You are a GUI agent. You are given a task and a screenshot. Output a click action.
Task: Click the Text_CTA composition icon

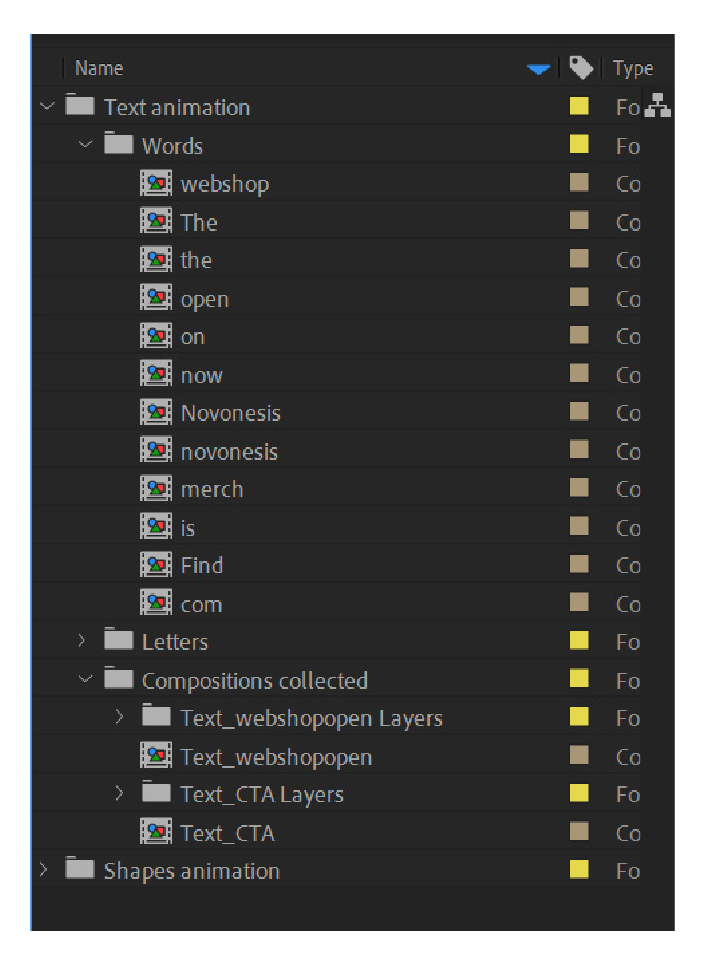pos(155,832)
